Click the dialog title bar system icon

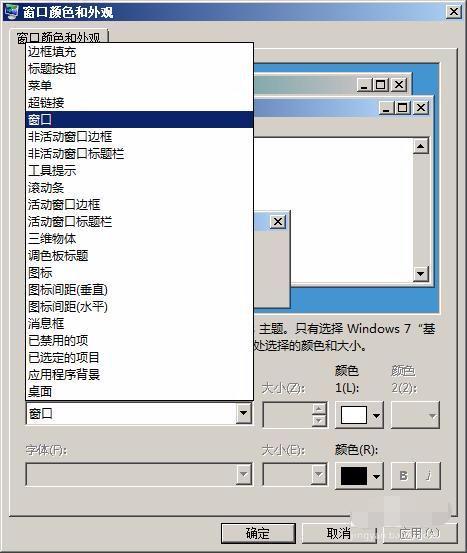[11, 12]
